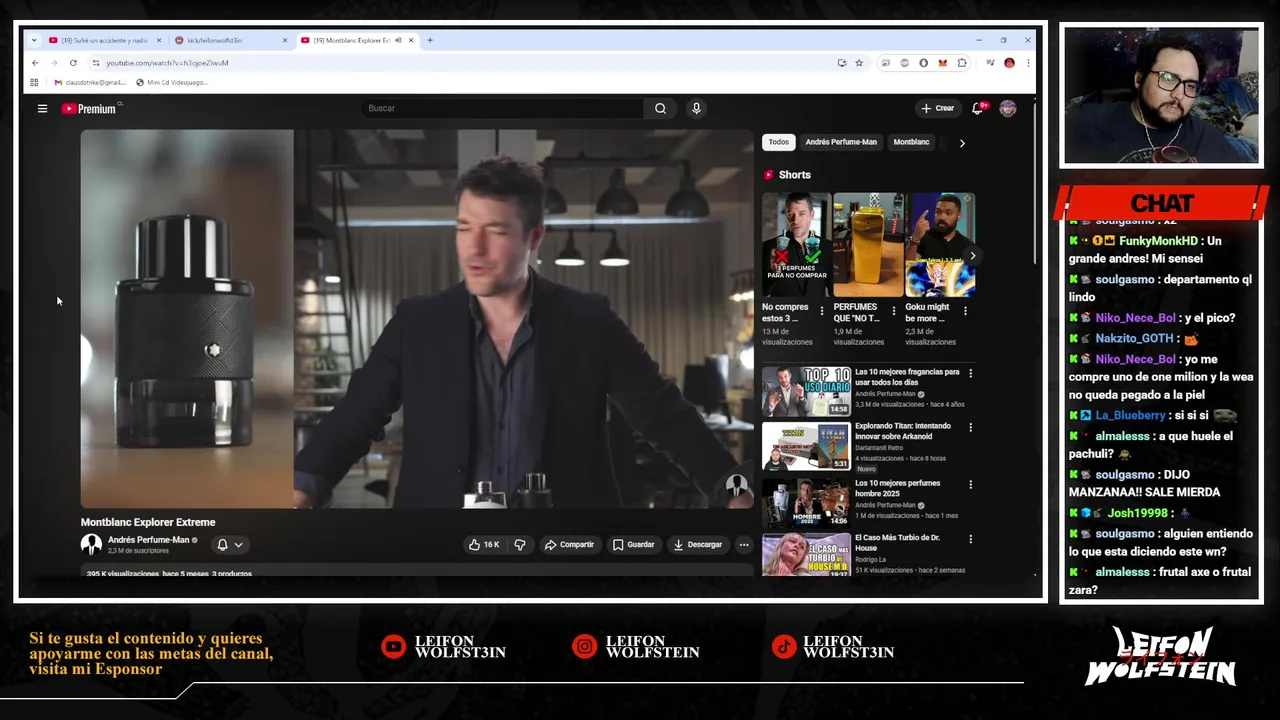This screenshot has height=720, width=1280.
Task: Open Andrés Perfume-Man channel name link
Action: tap(148, 540)
